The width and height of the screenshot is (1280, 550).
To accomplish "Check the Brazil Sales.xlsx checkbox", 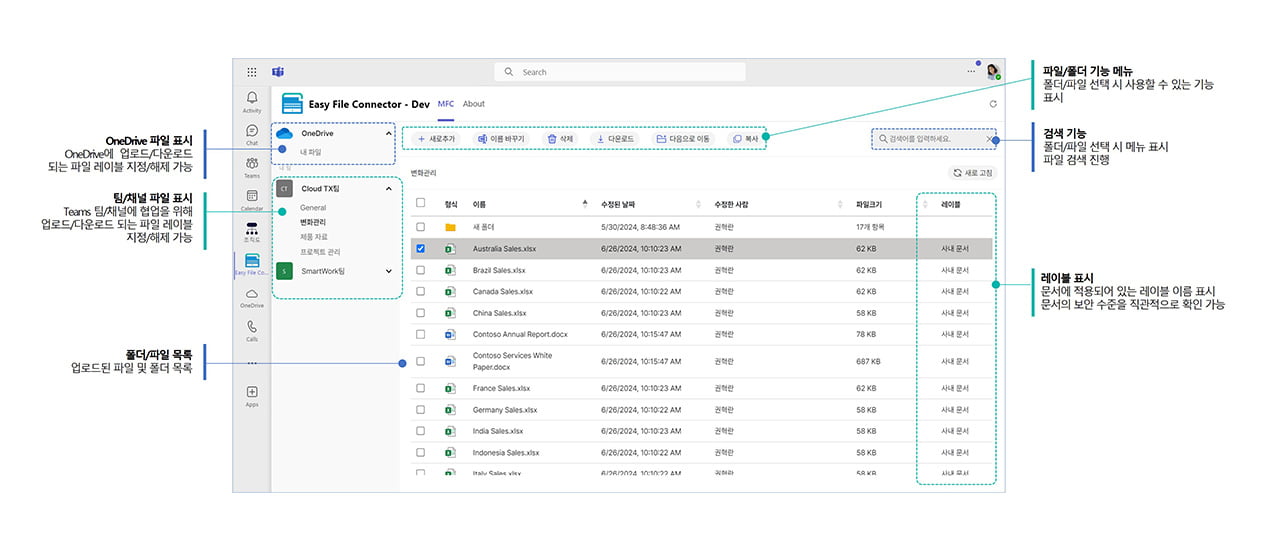I will [421, 270].
